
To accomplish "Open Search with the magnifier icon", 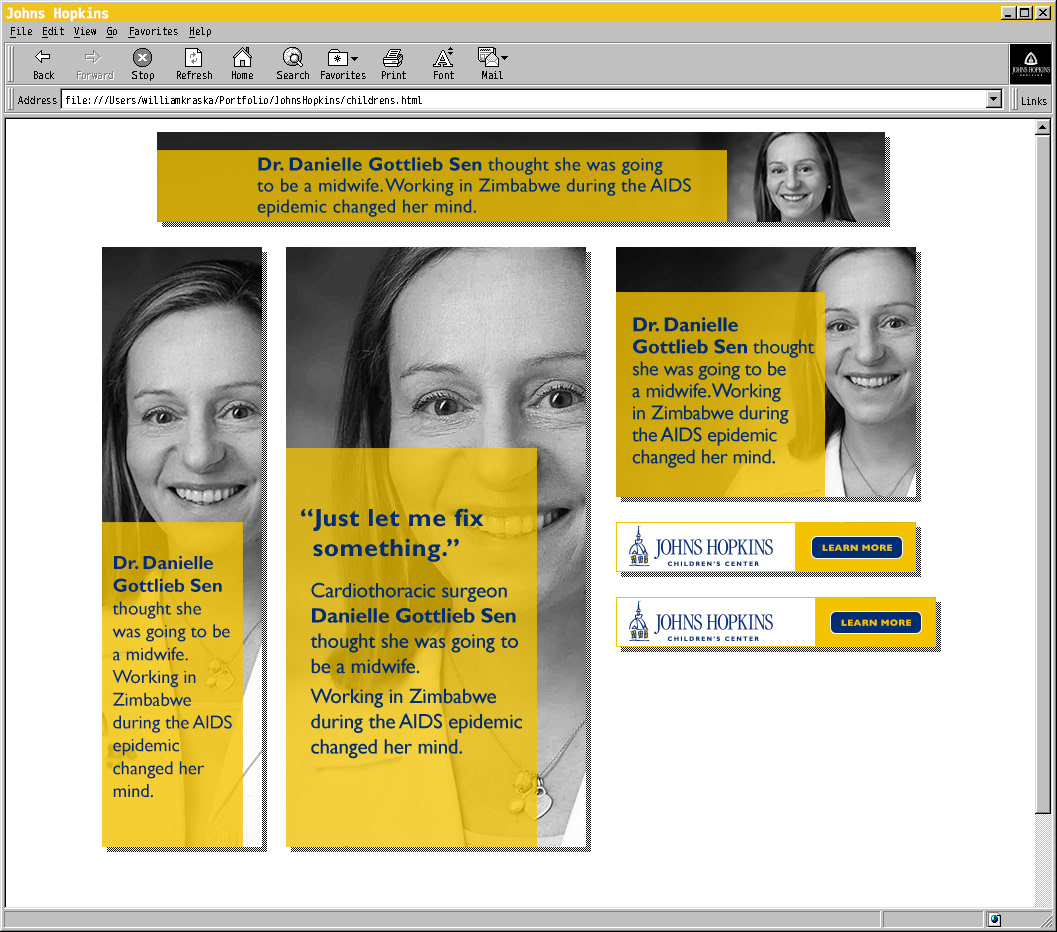I will pyautogui.click(x=293, y=57).
